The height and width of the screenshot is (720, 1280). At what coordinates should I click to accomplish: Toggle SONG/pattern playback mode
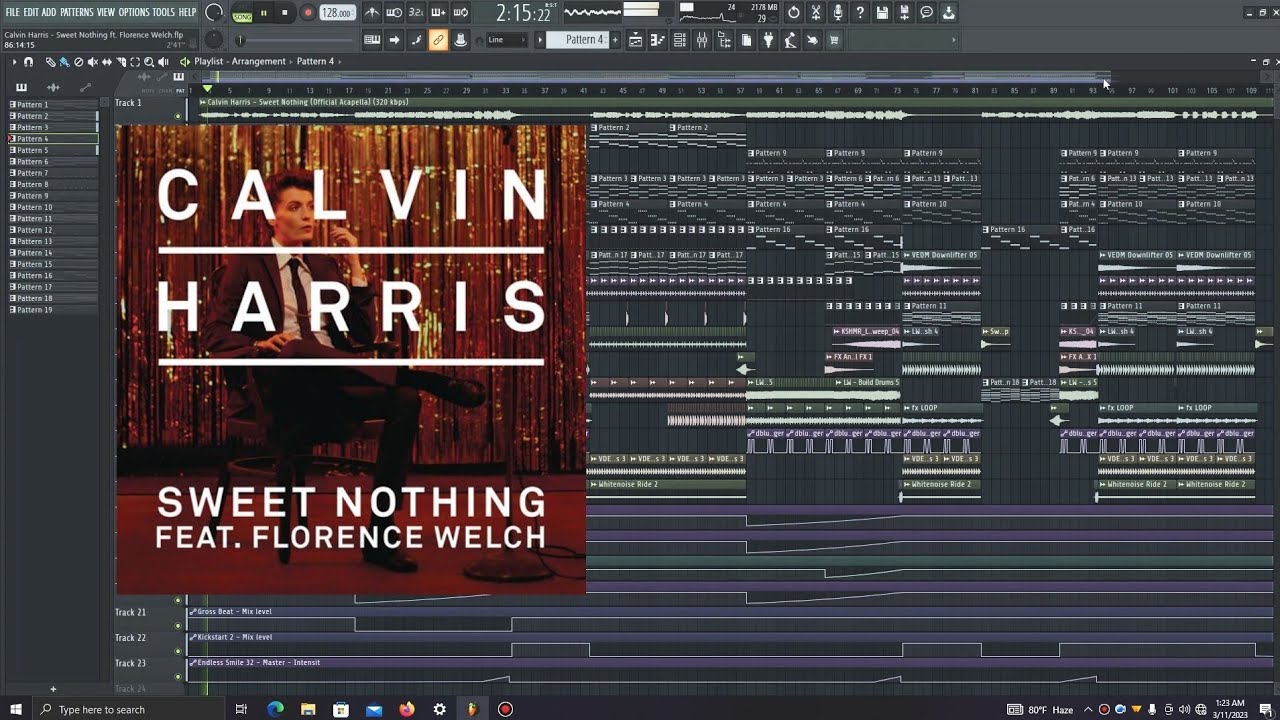point(242,14)
